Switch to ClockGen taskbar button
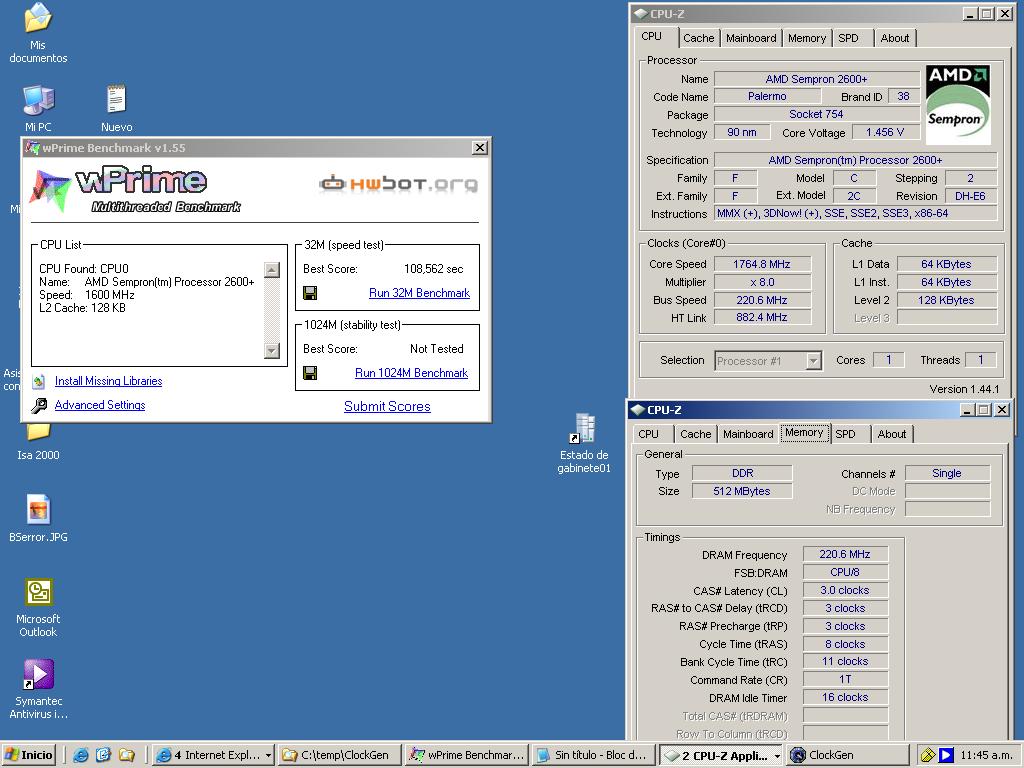Image resolution: width=1024 pixels, height=768 pixels. pos(848,755)
